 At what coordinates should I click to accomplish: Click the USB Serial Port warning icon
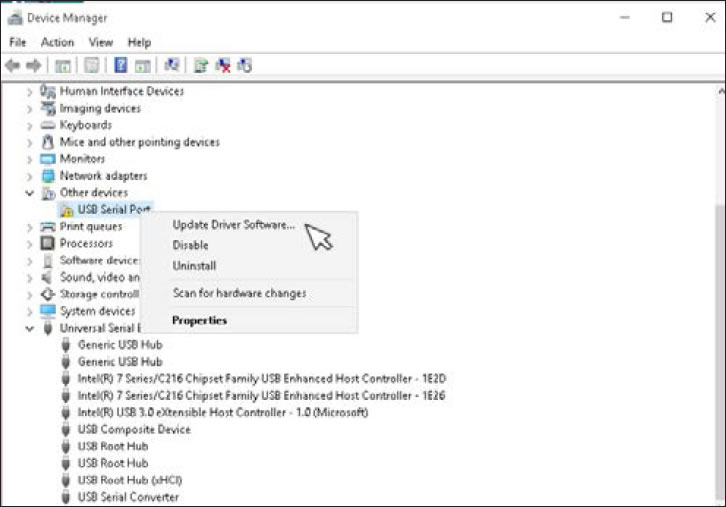click(x=67, y=210)
